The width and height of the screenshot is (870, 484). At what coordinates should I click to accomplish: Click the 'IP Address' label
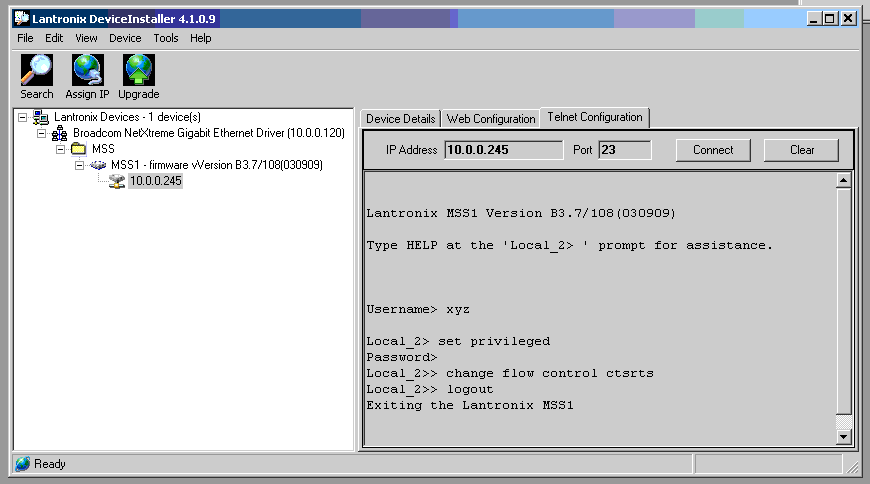click(411, 150)
